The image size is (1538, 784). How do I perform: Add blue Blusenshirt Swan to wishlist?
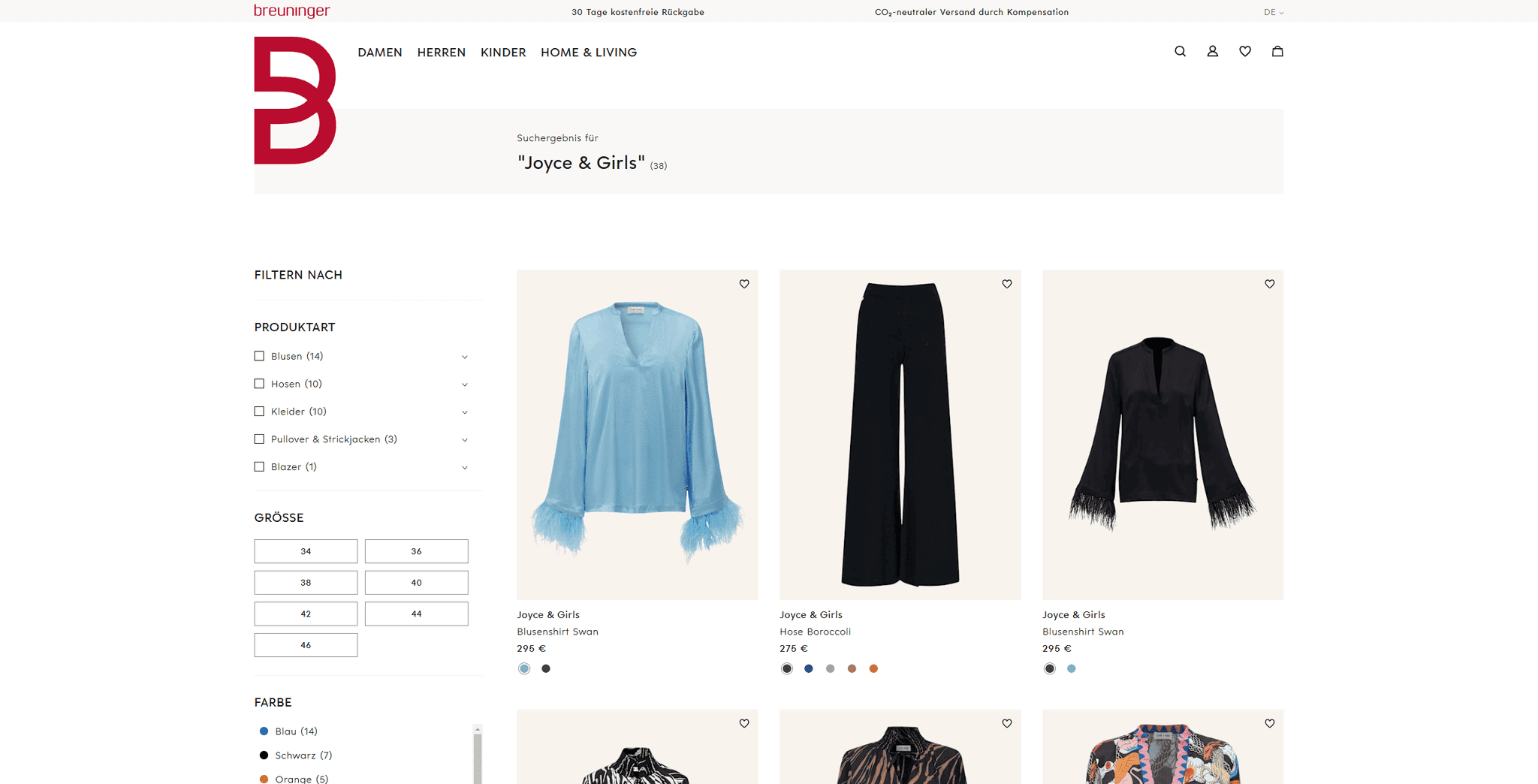[x=743, y=284]
